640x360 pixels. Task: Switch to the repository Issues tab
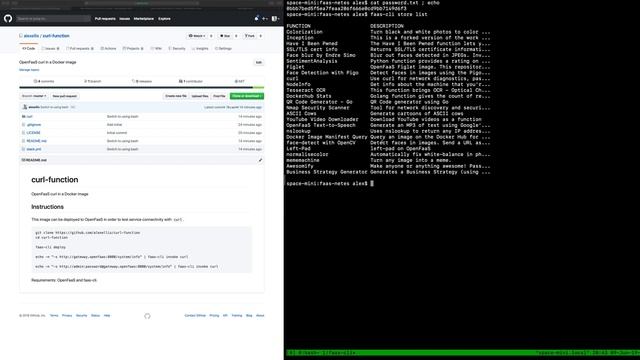[x=50, y=49]
